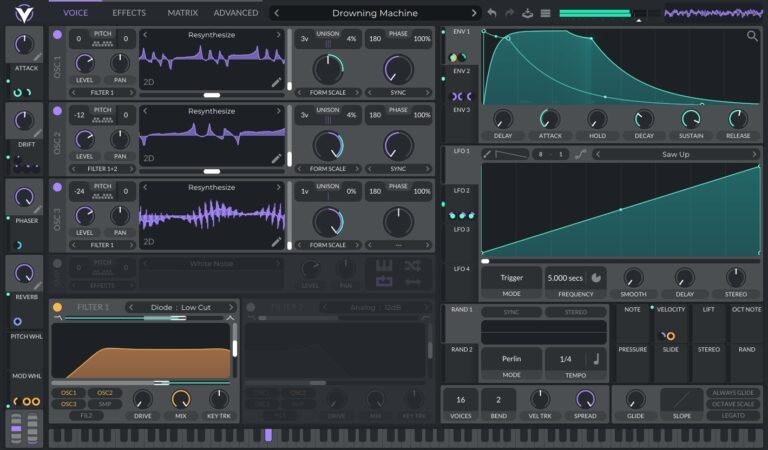Switch to the MATRIX tab
The width and height of the screenshot is (768, 450).
(183, 13)
